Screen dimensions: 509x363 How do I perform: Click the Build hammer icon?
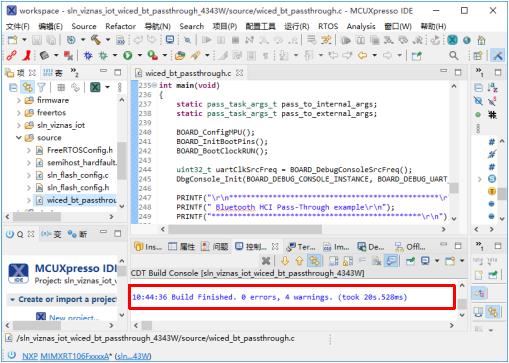(96, 40)
